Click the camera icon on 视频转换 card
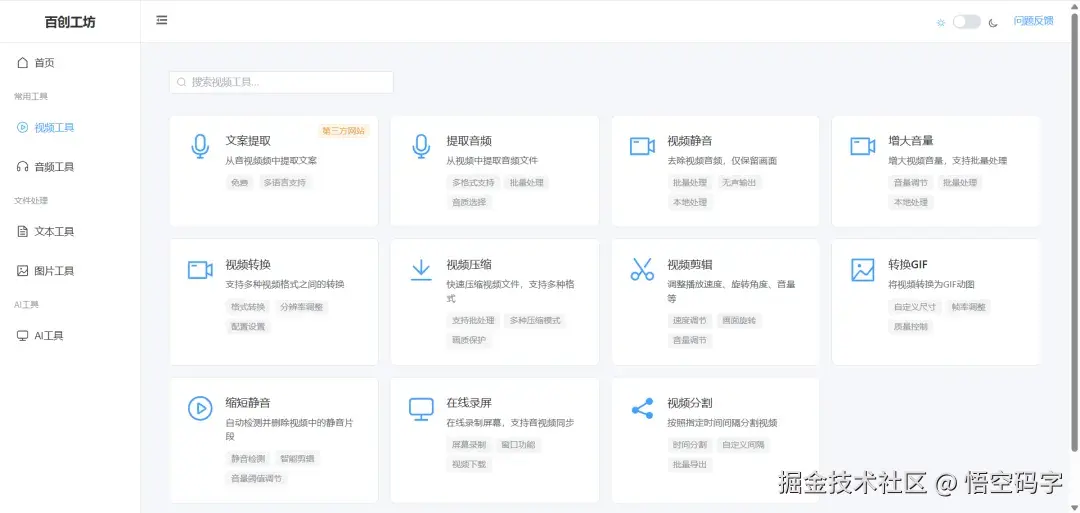This screenshot has height=513, width=1080. [x=200, y=269]
